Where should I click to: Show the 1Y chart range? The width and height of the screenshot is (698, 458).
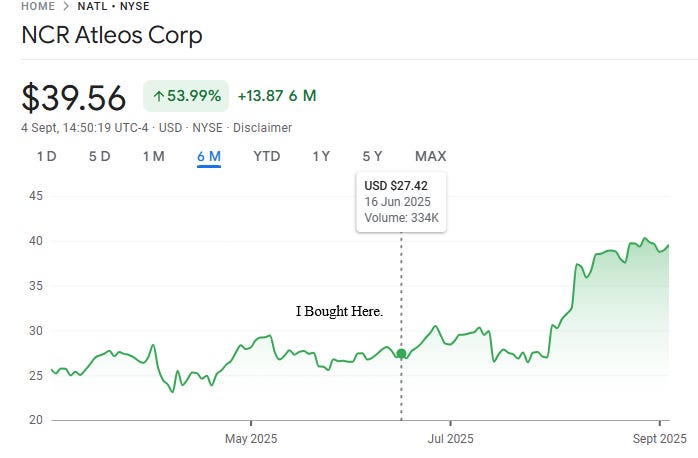(321, 156)
